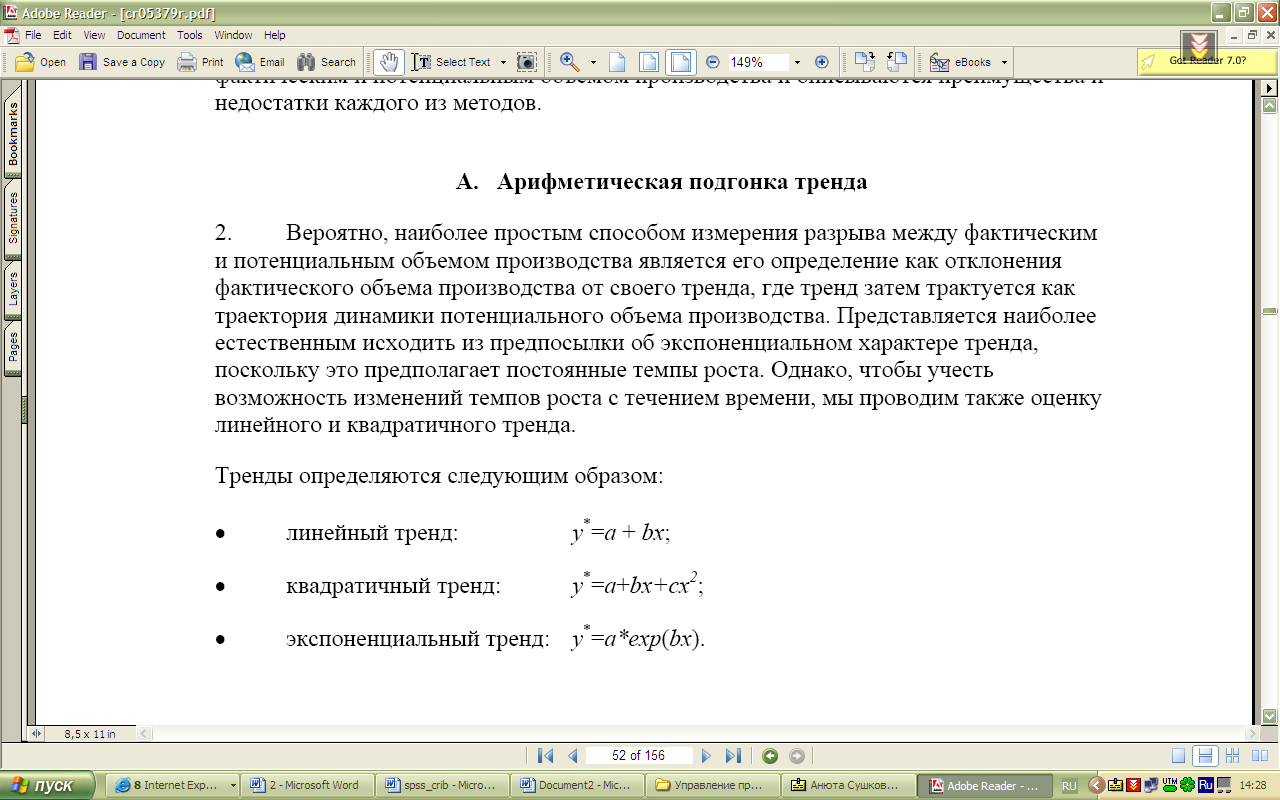Zoom in with the plus button
The height and width of the screenshot is (800, 1280).
pos(821,62)
